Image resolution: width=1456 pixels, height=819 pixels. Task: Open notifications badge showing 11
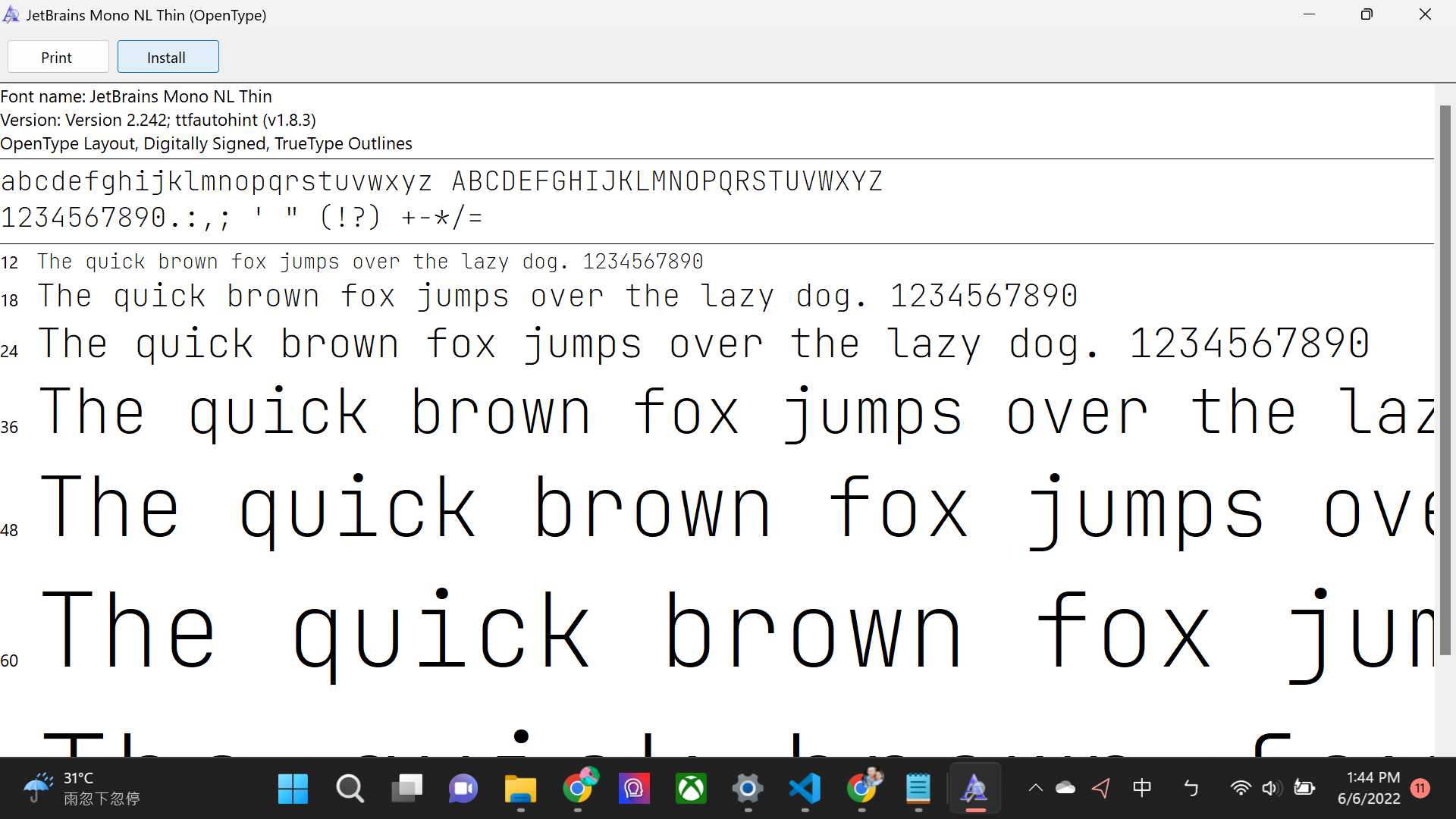pos(1420,789)
